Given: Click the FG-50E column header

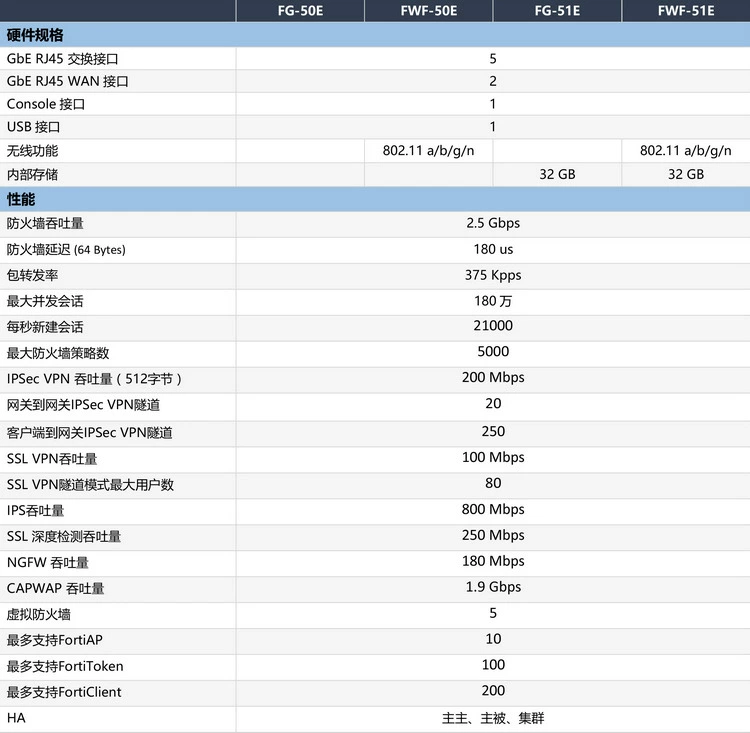Looking at the screenshot, I should [x=300, y=11].
